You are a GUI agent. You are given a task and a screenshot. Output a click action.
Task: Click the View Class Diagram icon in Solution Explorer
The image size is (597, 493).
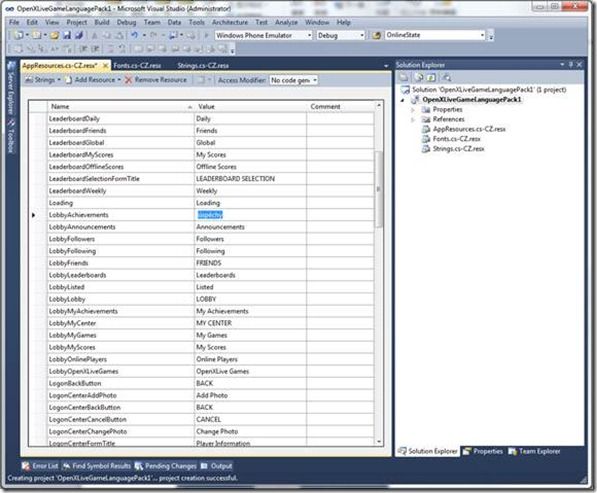point(447,78)
